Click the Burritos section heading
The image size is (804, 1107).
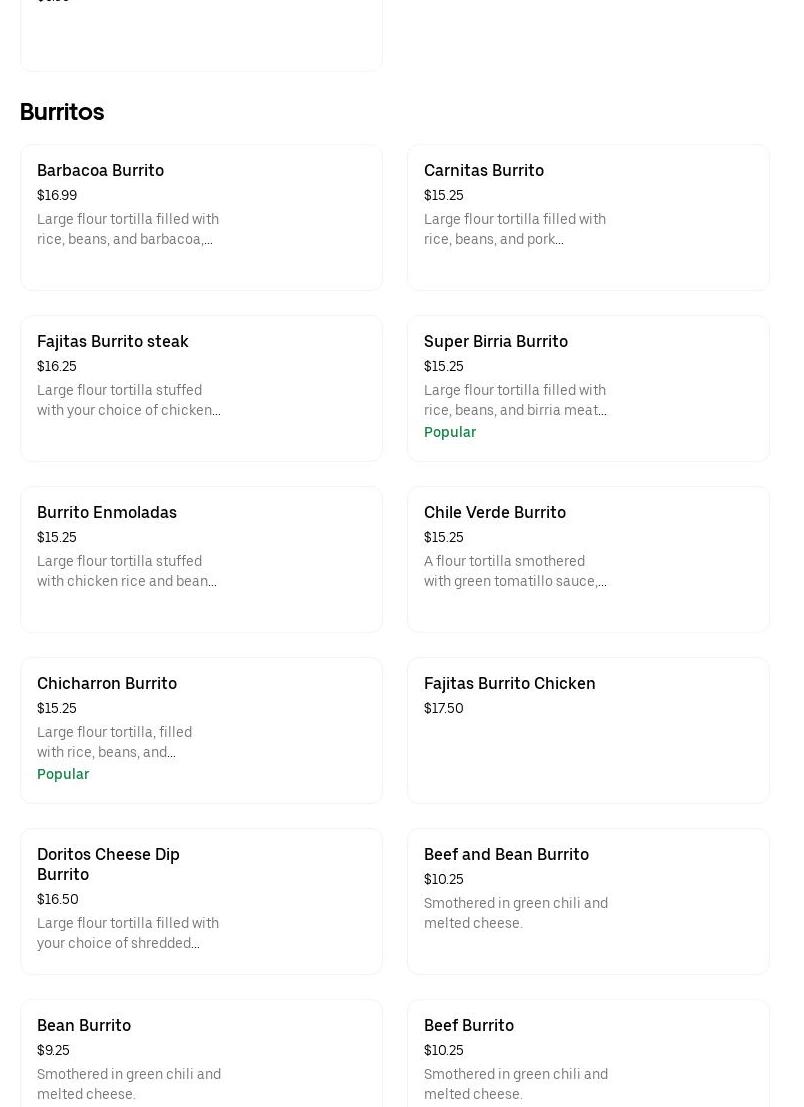click(x=62, y=112)
